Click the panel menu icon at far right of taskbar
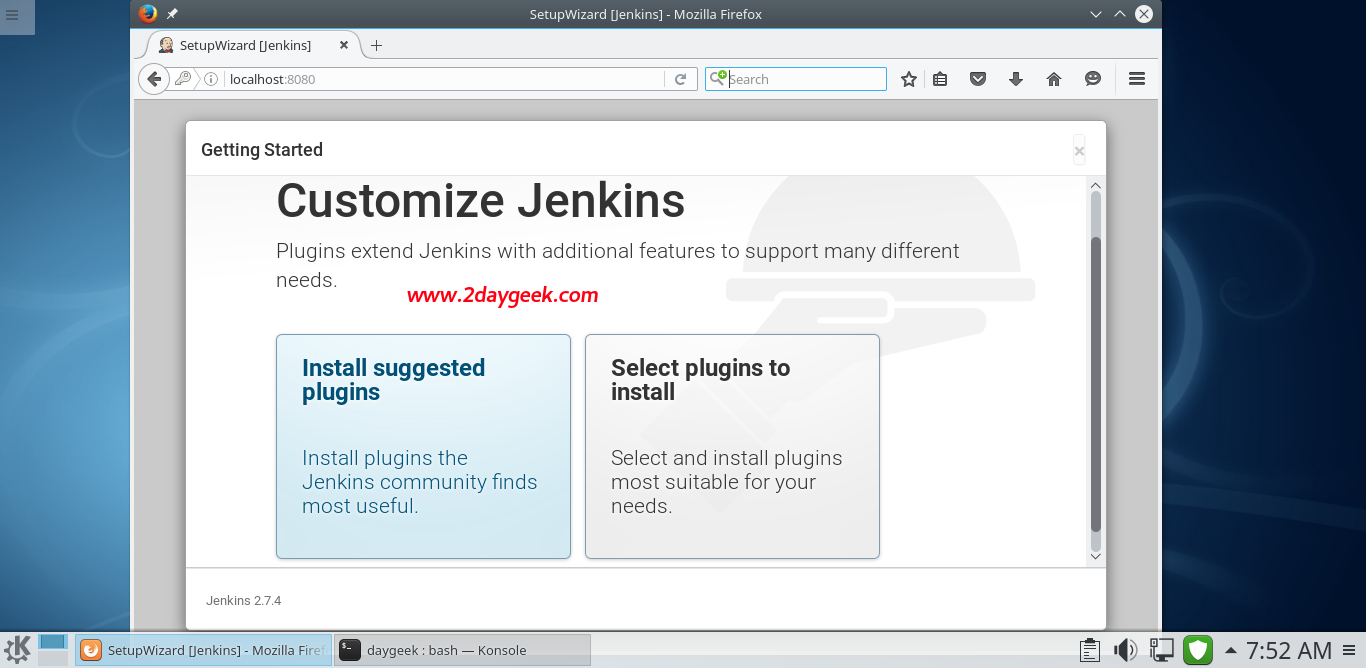 pos(1351,650)
